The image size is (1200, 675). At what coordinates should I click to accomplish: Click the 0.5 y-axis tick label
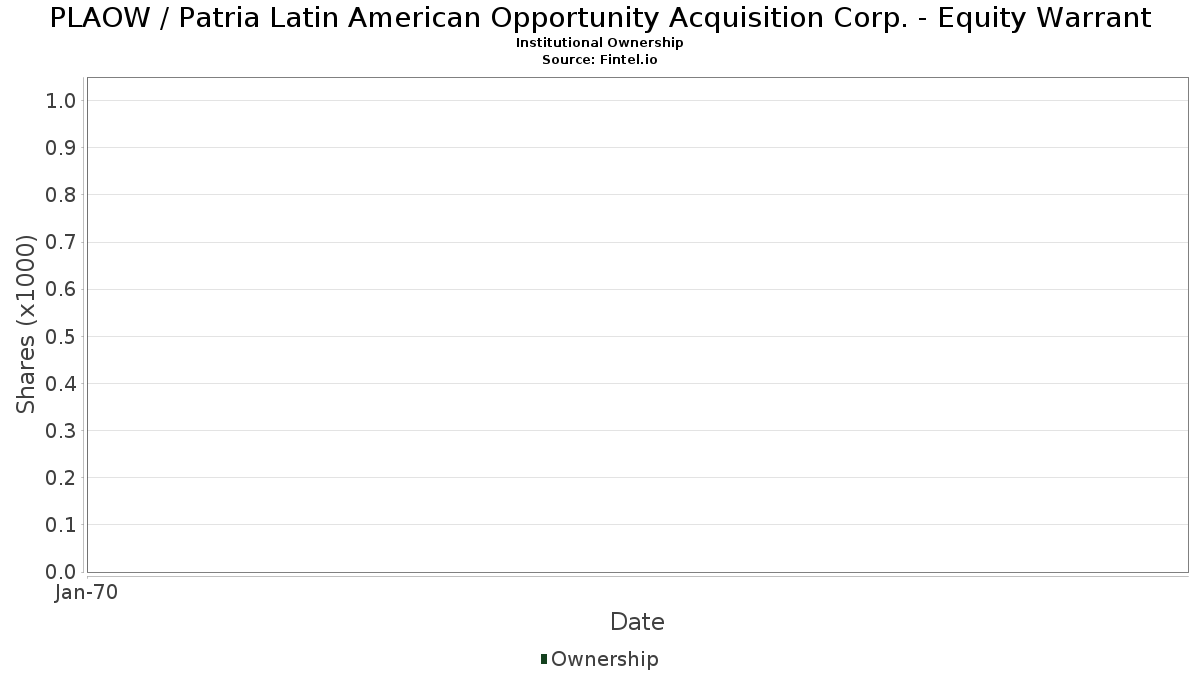click(61, 336)
